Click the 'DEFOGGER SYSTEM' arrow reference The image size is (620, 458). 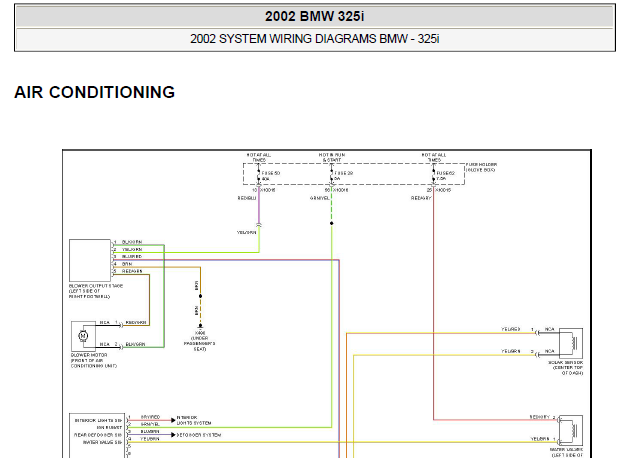[199, 435]
